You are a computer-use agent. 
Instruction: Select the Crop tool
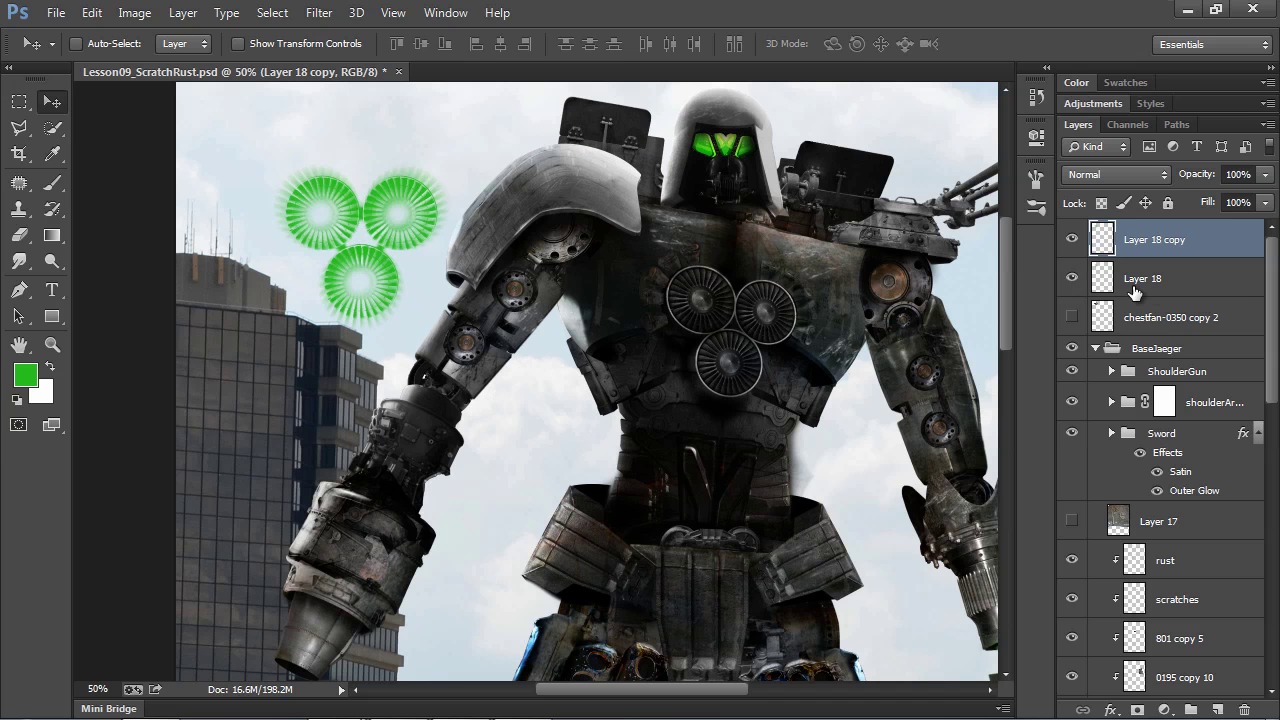pos(19,154)
